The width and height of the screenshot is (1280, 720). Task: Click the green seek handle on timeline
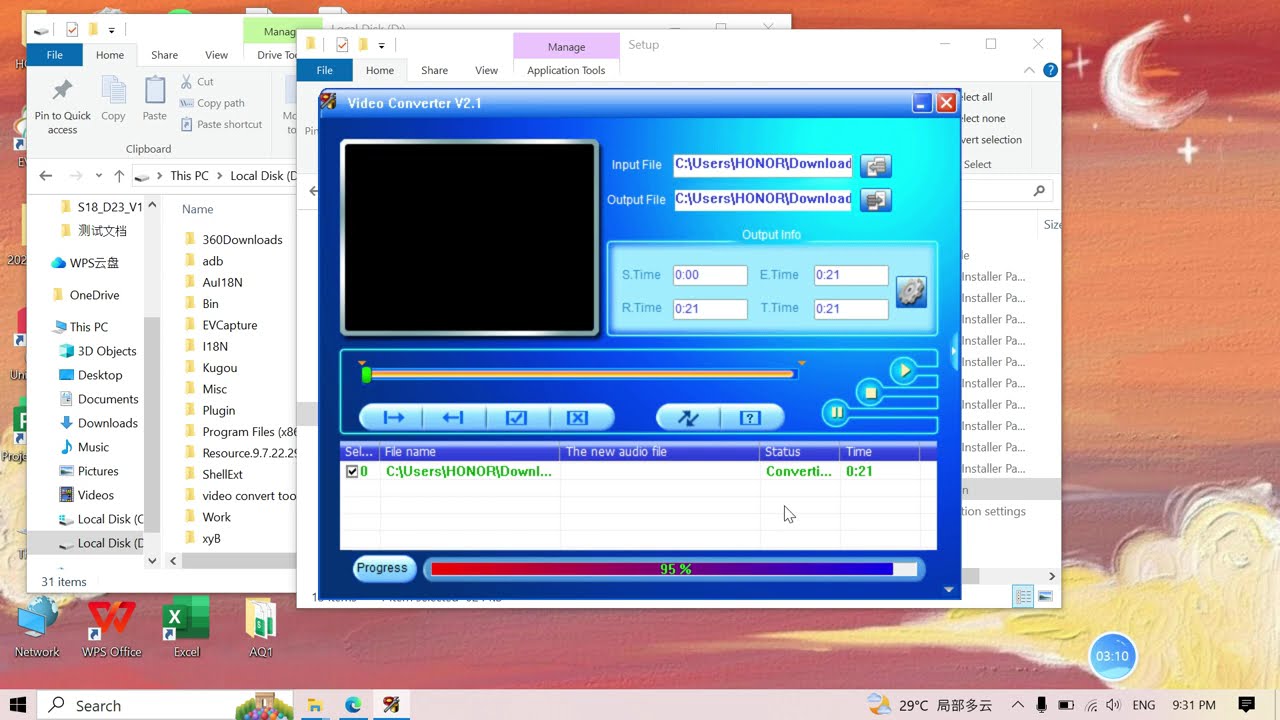pyautogui.click(x=367, y=375)
